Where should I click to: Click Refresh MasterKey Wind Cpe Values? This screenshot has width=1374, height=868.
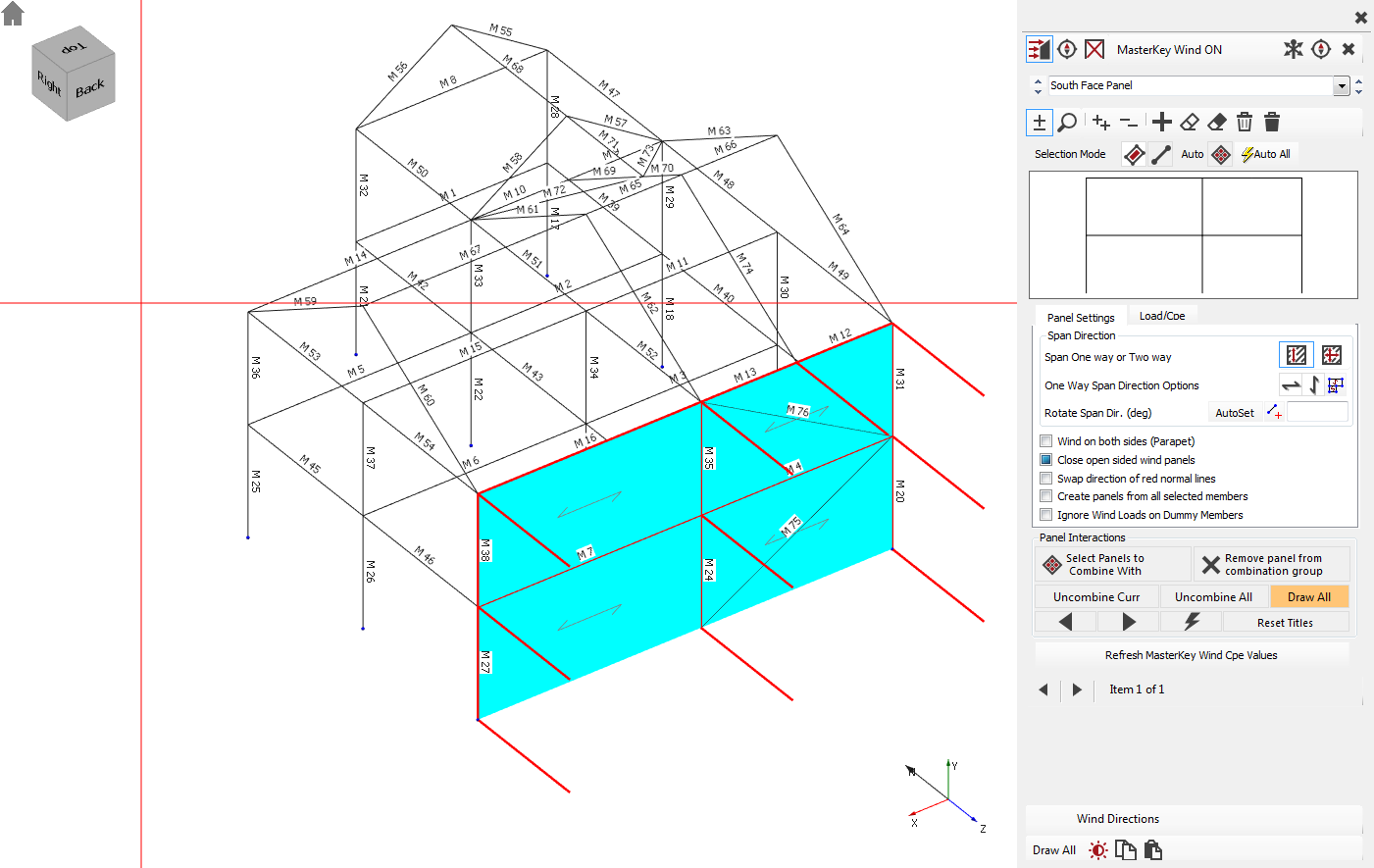(x=1191, y=655)
